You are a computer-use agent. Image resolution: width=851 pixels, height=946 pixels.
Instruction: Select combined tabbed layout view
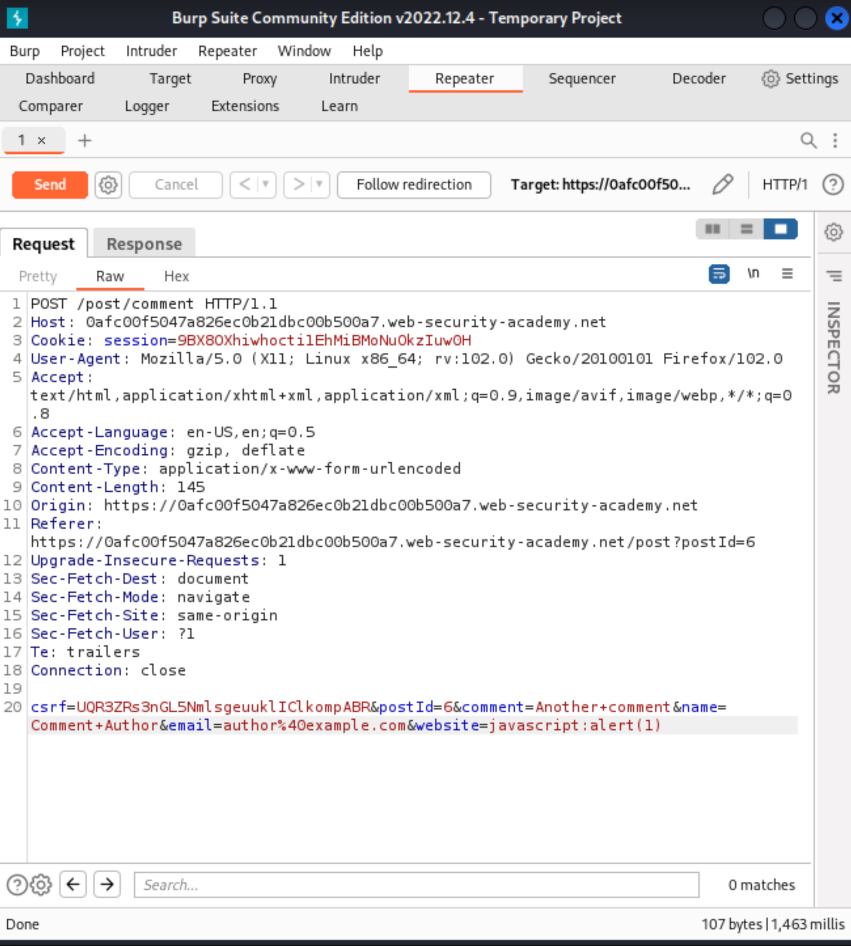pos(780,229)
